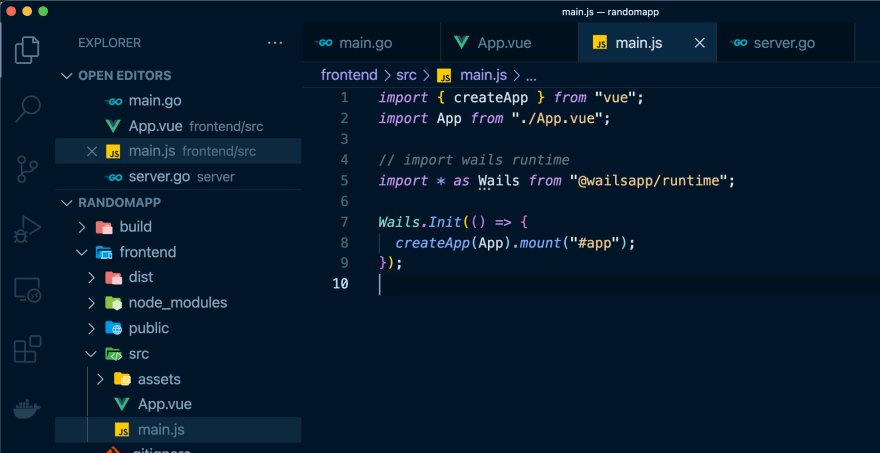Image resolution: width=880 pixels, height=453 pixels.
Task: Select main.js in the src folder tree
Action: [178, 430]
